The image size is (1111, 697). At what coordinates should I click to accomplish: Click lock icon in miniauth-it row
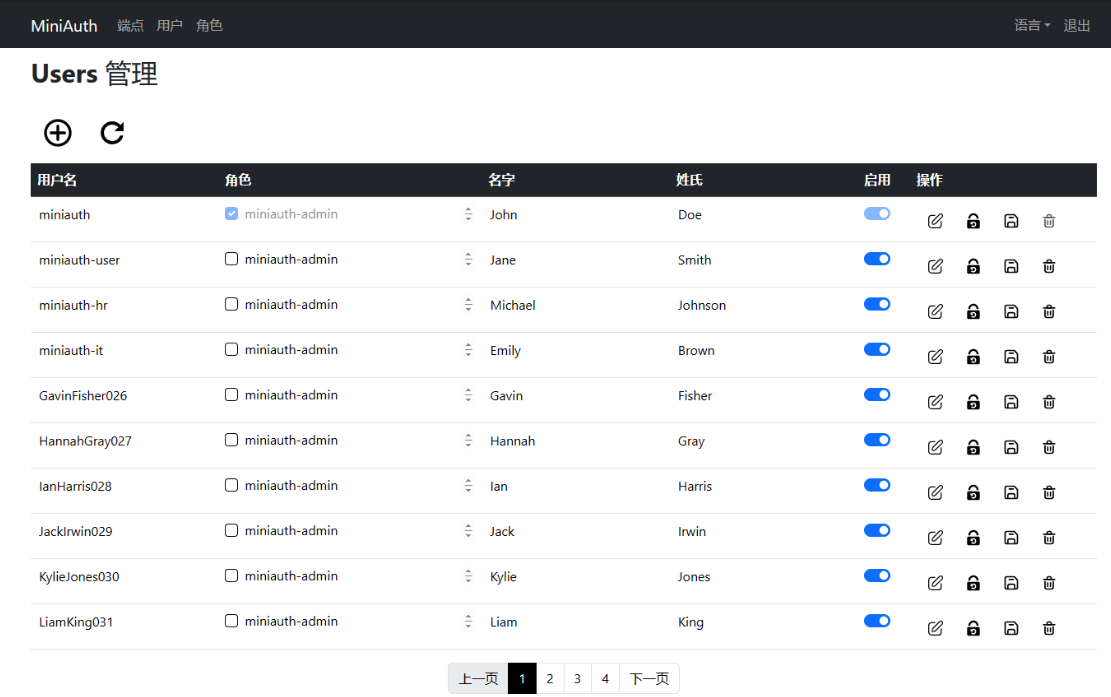pos(974,357)
